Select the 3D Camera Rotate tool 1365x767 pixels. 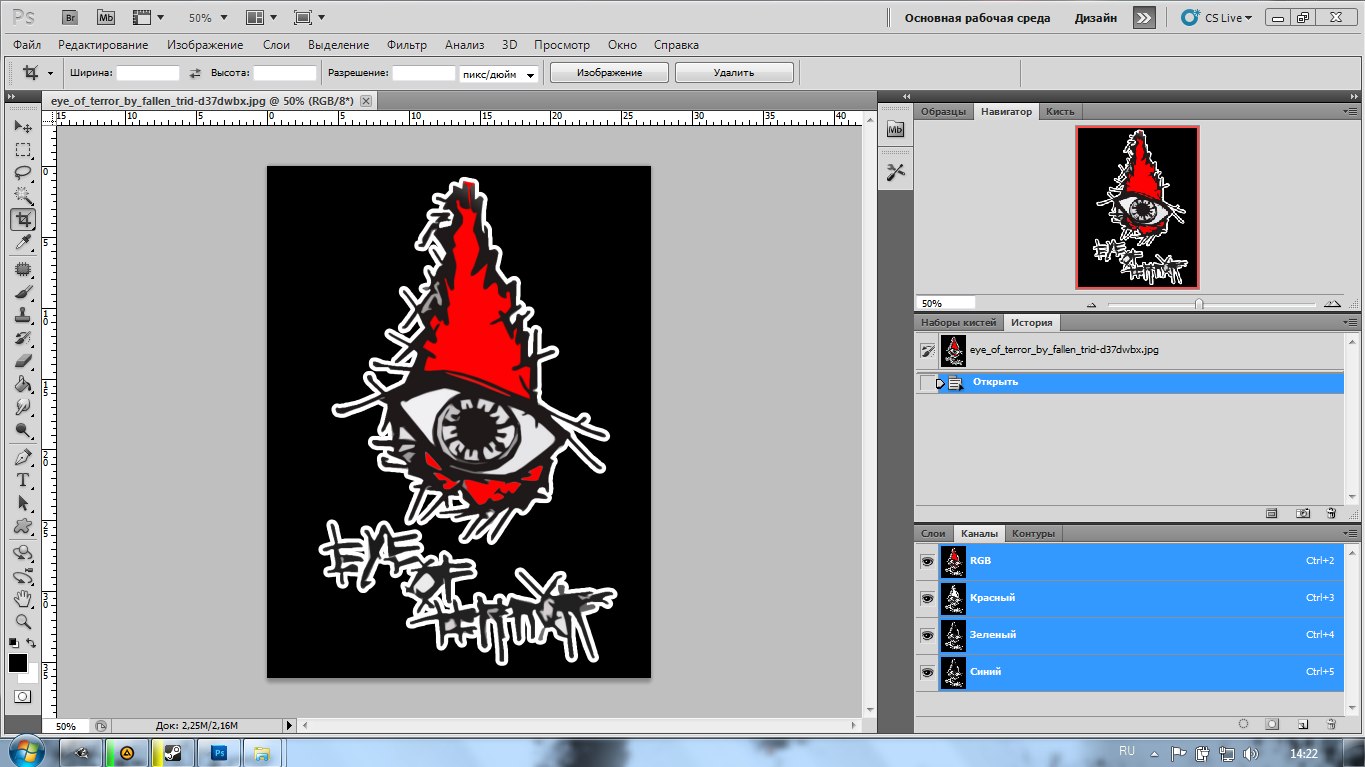tap(23, 576)
